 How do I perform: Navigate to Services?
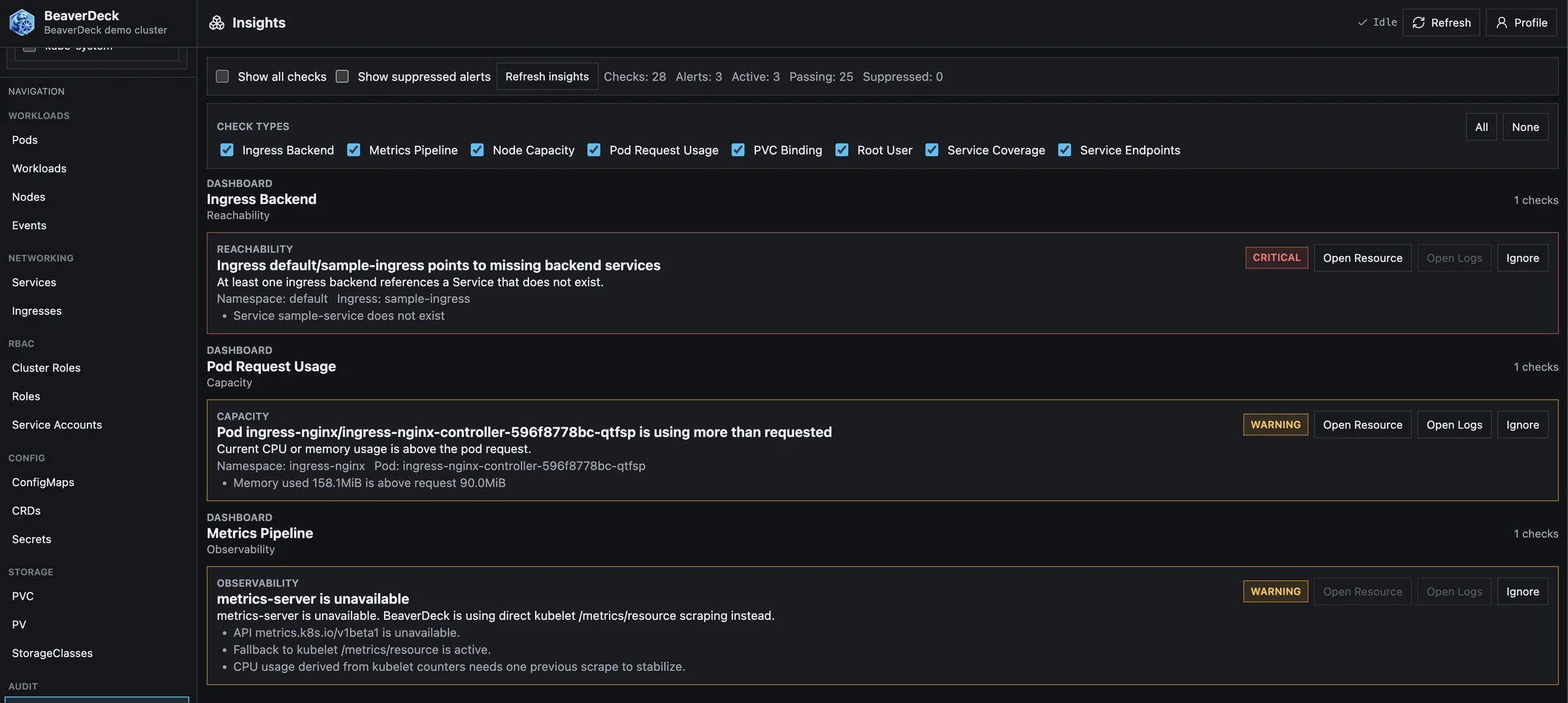click(x=34, y=282)
